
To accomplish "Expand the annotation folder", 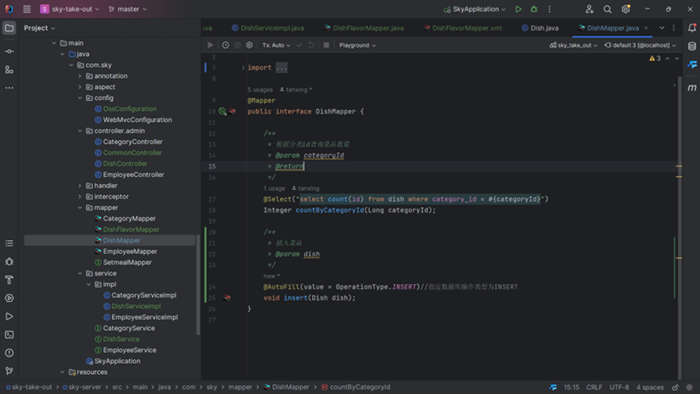I will tap(80, 76).
